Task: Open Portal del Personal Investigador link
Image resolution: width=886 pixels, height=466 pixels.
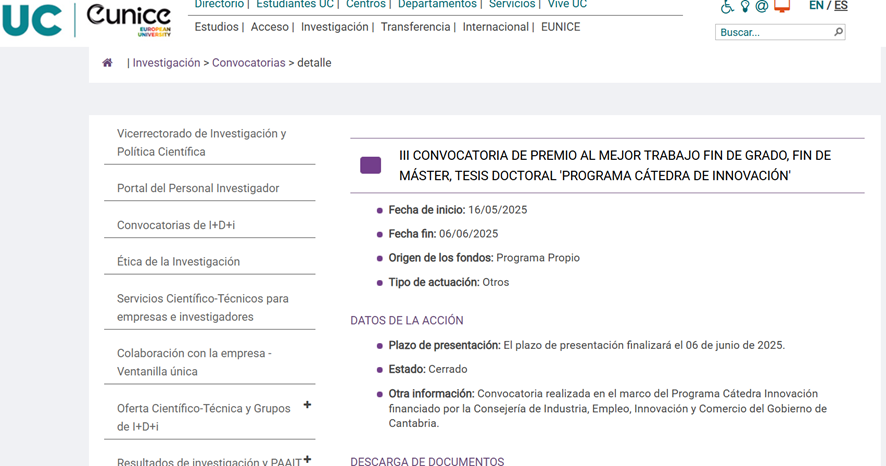Action: [198, 188]
